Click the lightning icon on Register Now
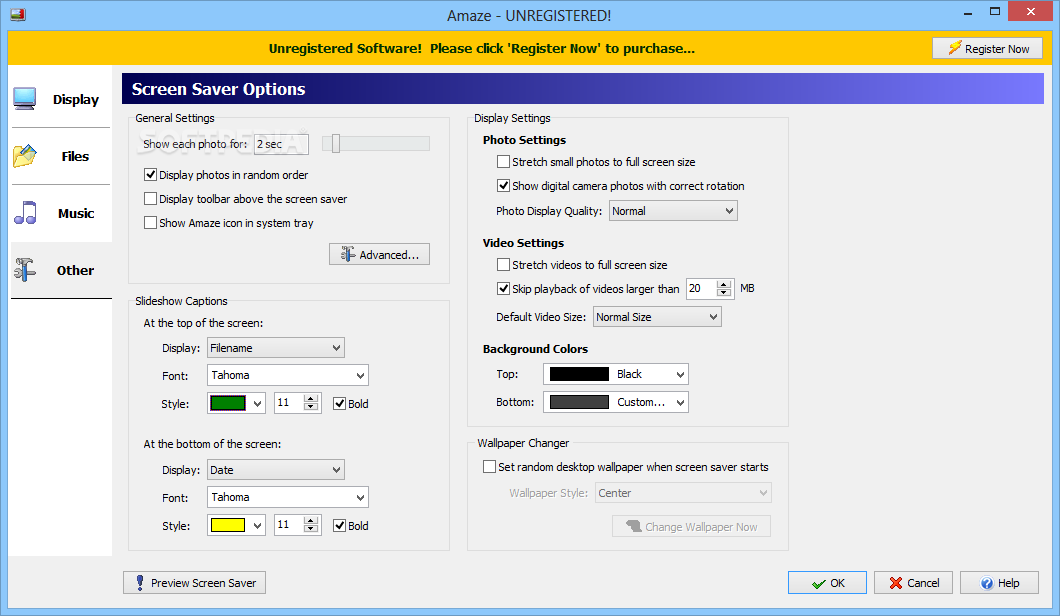The image size is (1060, 616). tap(955, 48)
